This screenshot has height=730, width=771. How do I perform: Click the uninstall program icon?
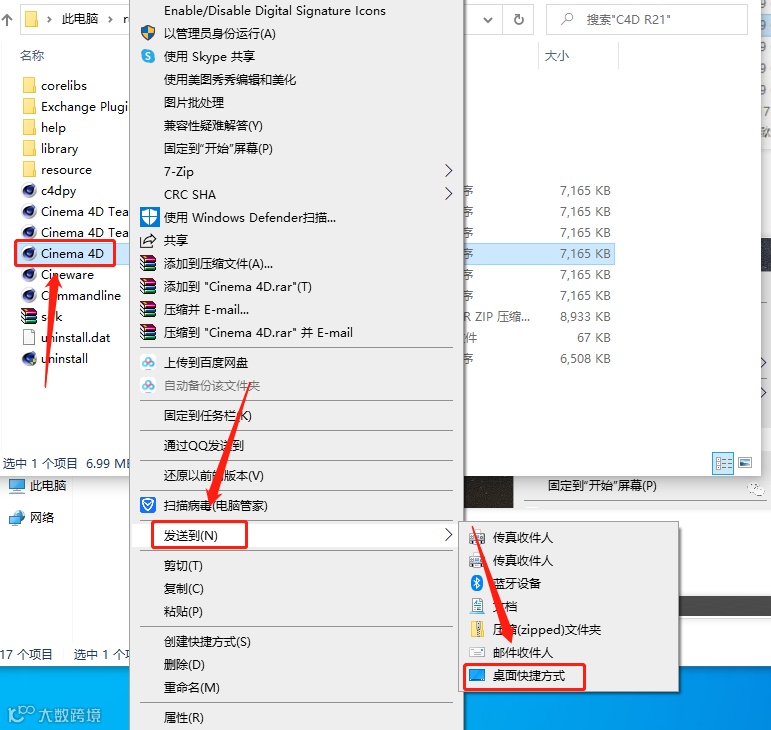click(x=30, y=358)
